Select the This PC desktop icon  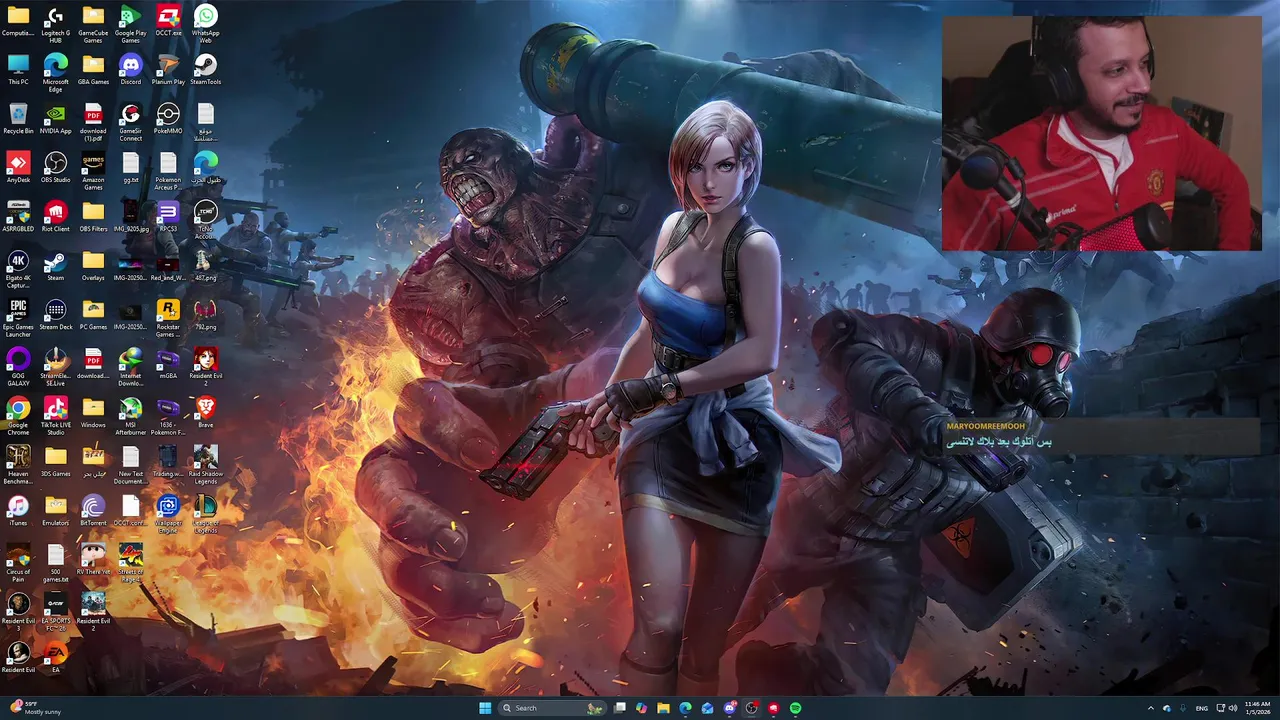[18, 69]
